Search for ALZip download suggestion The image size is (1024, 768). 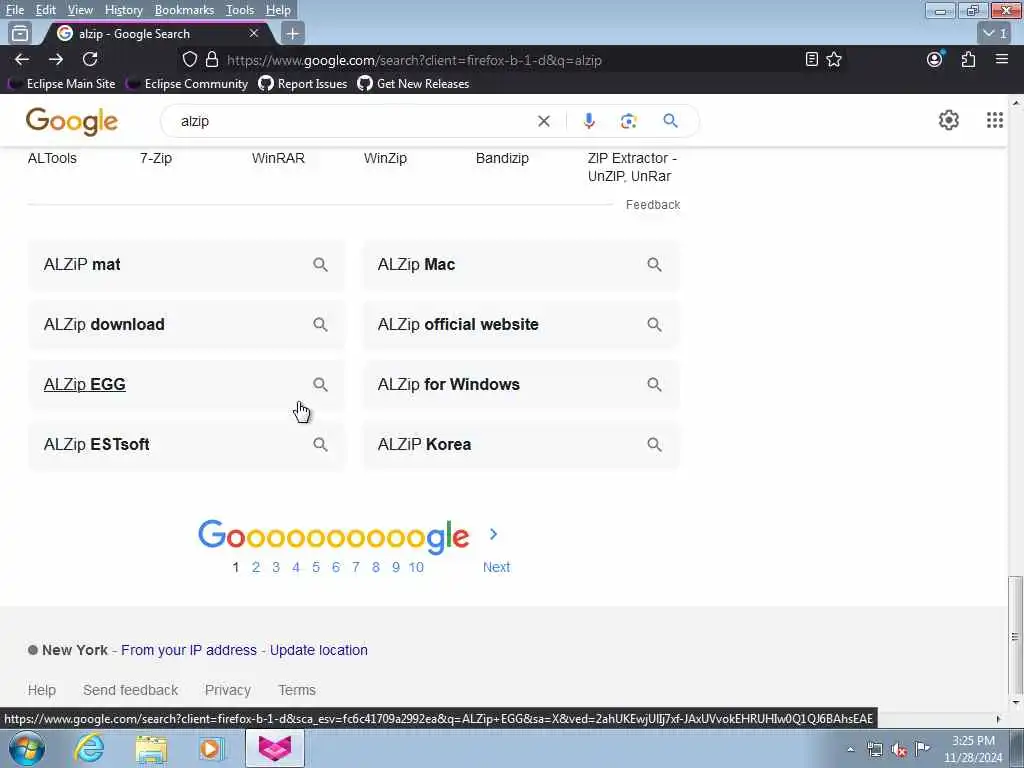click(187, 325)
